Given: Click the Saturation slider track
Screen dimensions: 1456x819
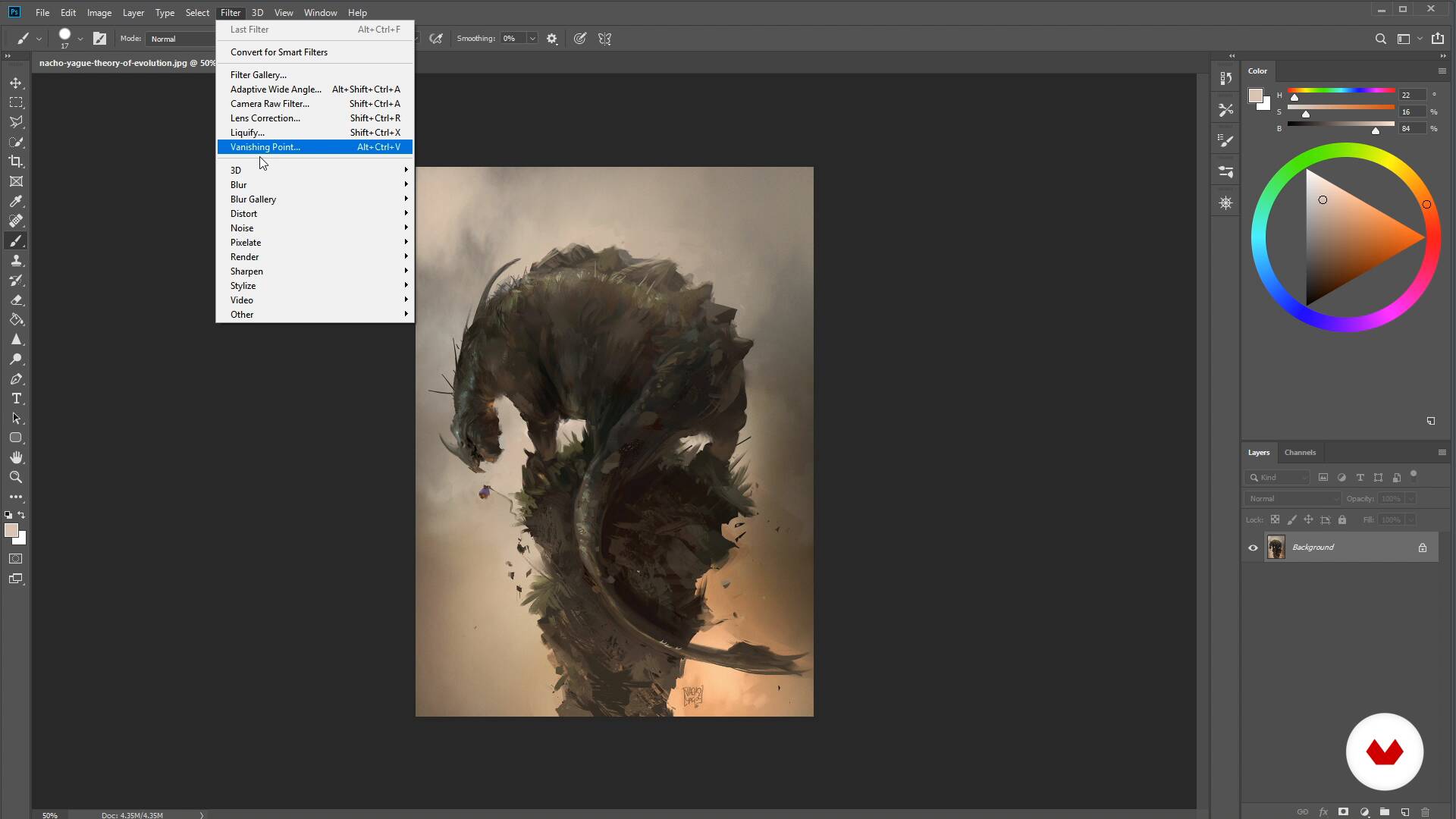Looking at the screenshot, I should tap(1341, 107).
